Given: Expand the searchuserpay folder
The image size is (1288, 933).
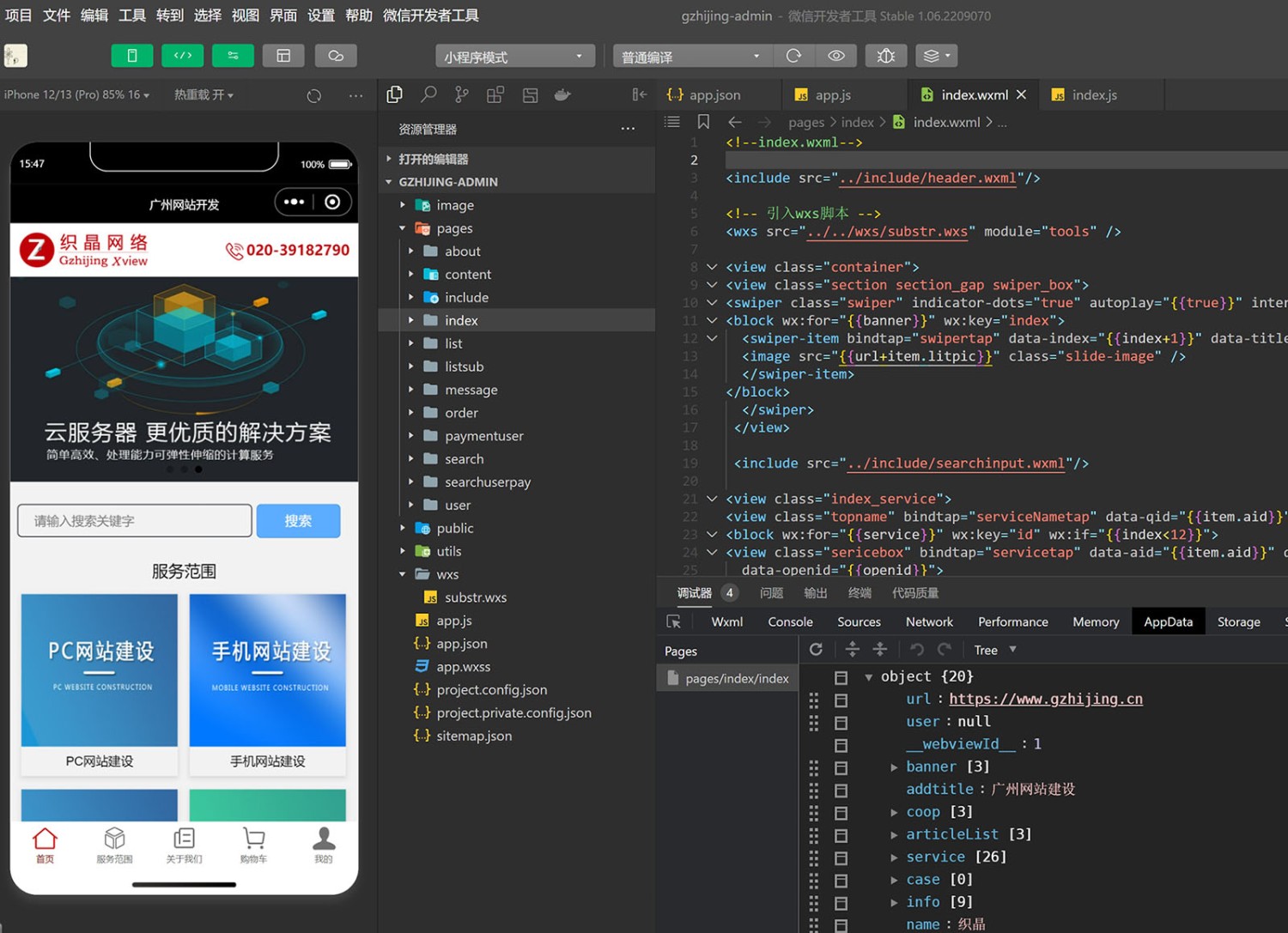Looking at the screenshot, I should [x=516, y=482].
